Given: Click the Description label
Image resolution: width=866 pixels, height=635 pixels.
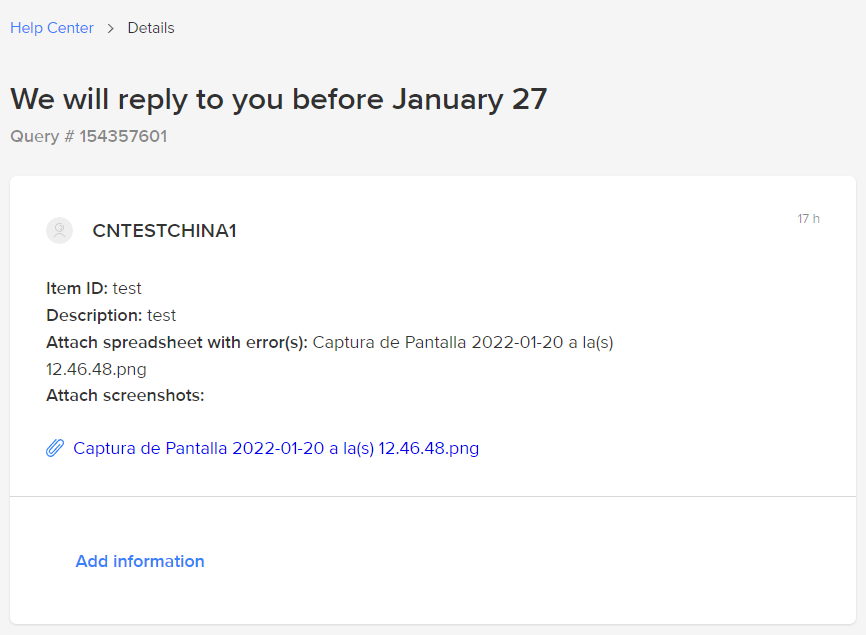Looking at the screenshot, I should pos(94,315).
